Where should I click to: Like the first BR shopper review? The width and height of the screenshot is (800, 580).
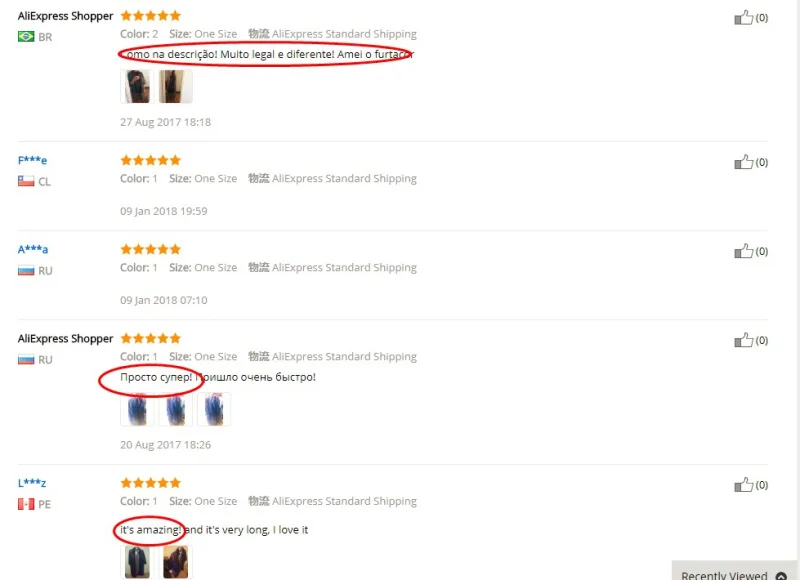coord(743,17)
